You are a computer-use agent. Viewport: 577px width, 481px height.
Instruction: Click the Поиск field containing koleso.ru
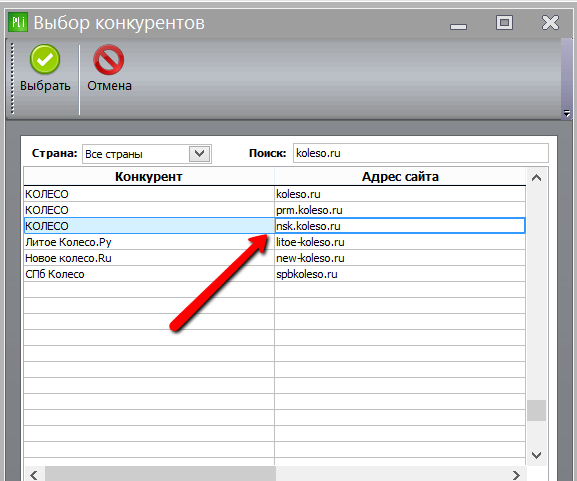click(421, 153)
